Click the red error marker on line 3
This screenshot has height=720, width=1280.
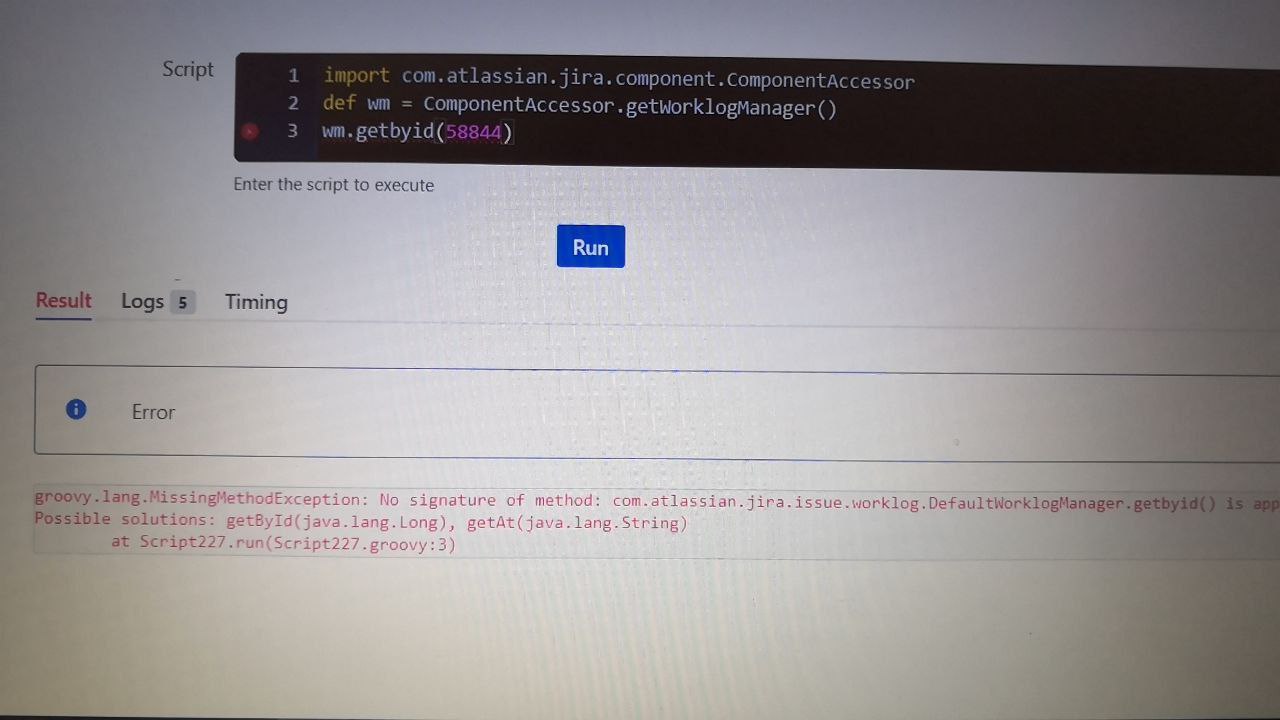pyautogui.click(x=250, y=131)
